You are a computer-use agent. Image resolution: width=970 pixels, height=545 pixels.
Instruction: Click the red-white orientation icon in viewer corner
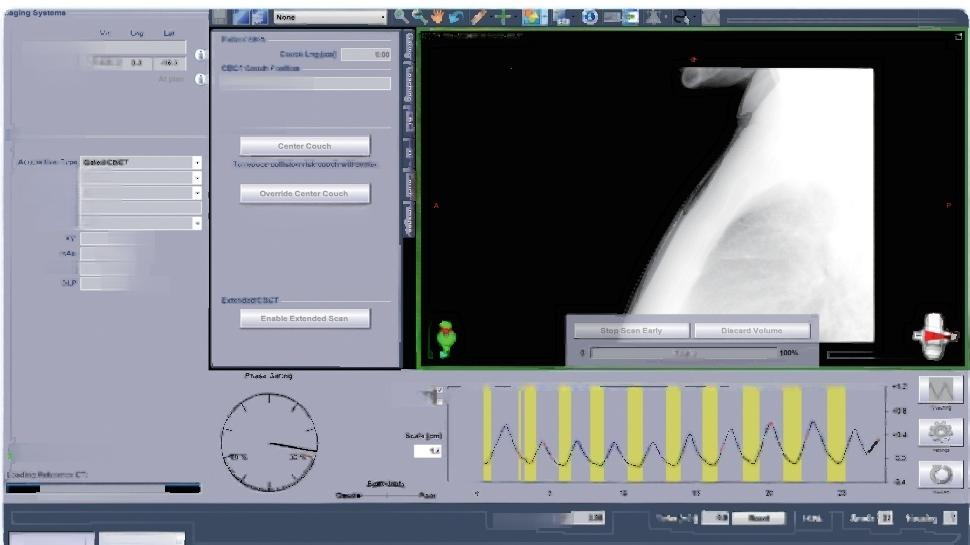click(935, 338)
